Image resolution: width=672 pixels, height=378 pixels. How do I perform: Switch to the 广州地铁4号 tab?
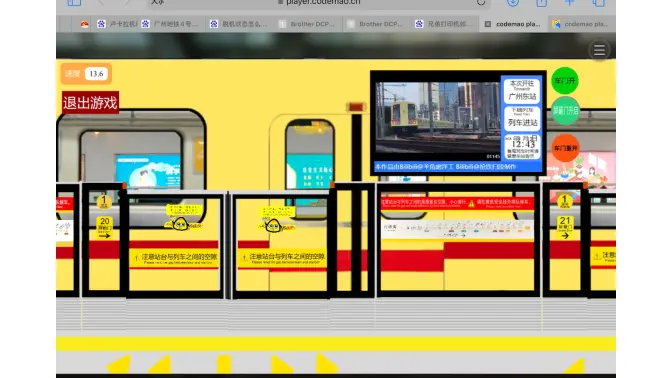(171, 24)
